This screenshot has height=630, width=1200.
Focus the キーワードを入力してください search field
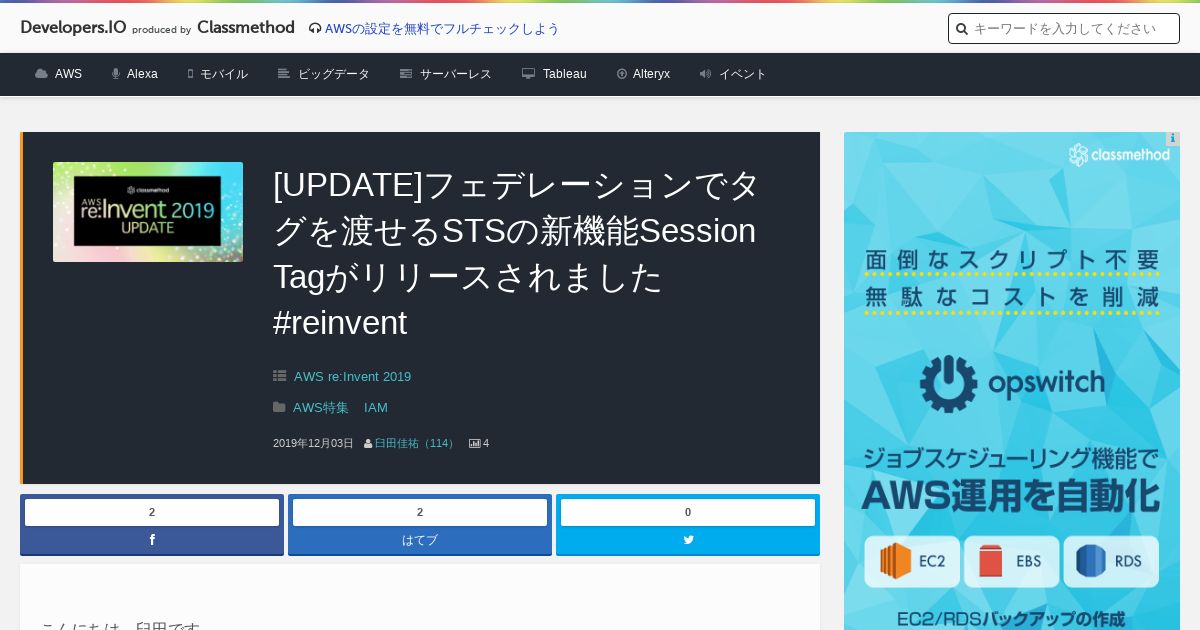click(x=1064, y=29)
